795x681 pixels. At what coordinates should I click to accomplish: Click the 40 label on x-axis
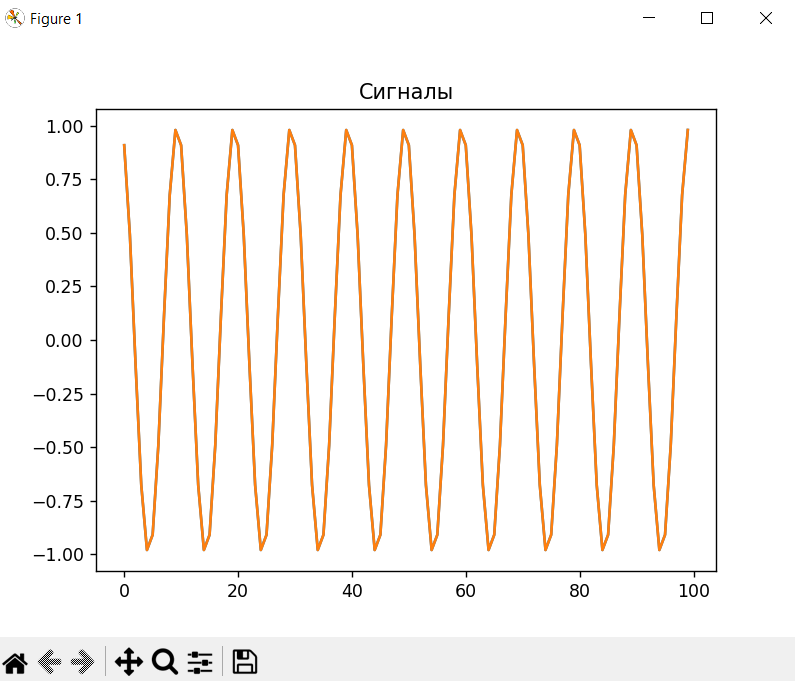(352, 591)
